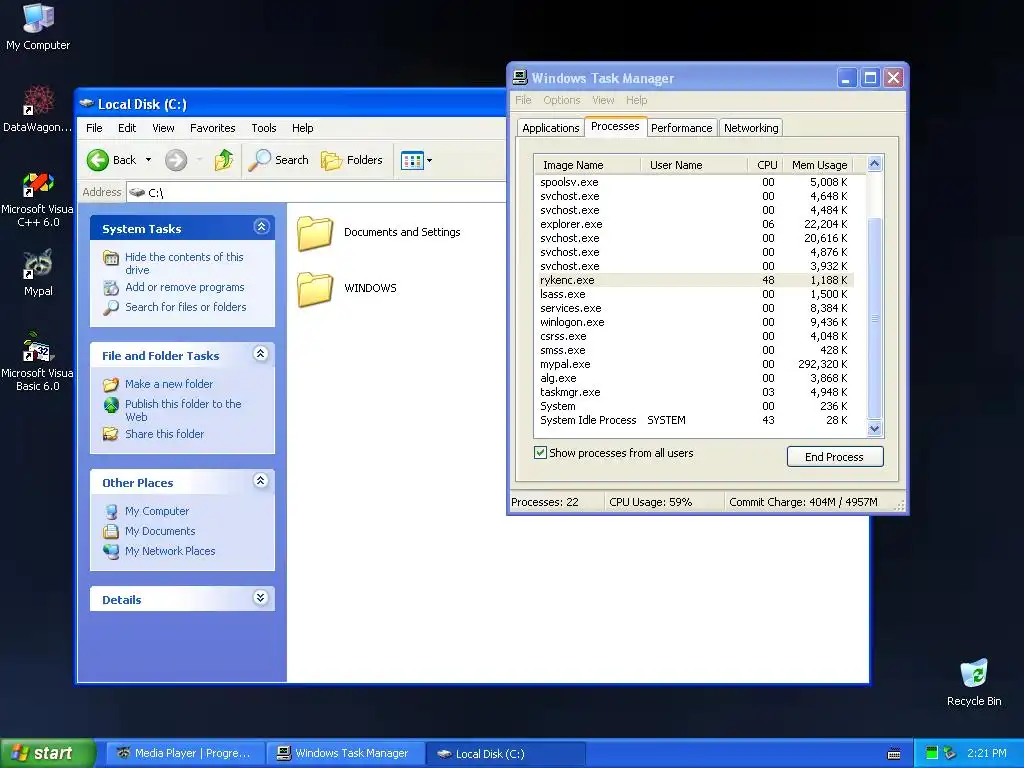Viewport: 1024px width, 768px height.
Task: Toggle the Folders pane button
Action: [351, 160]
